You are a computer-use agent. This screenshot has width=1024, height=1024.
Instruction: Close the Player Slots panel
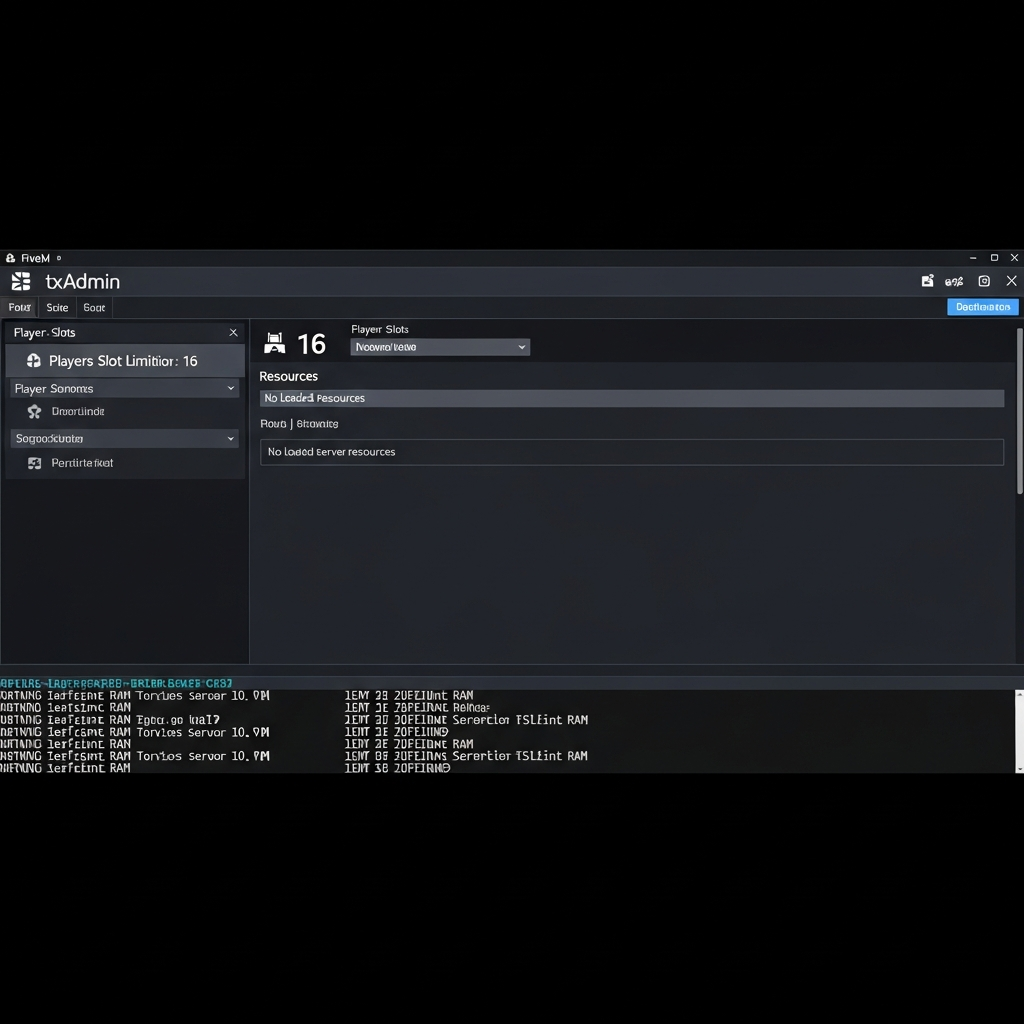(233, 332)
